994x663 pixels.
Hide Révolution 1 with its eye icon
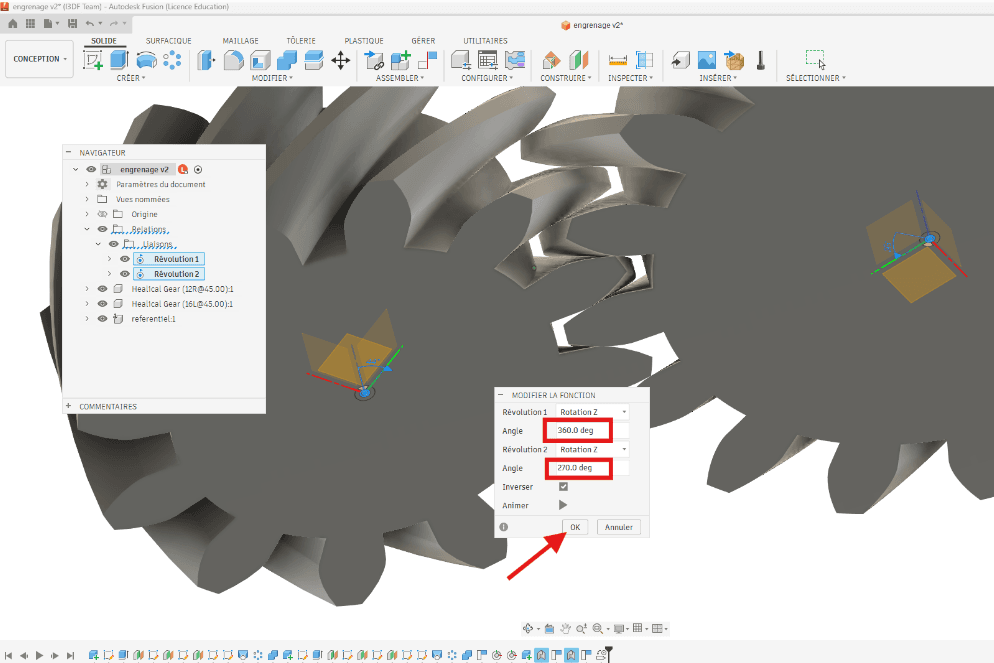pyautogui.click(x=125, y=259)
